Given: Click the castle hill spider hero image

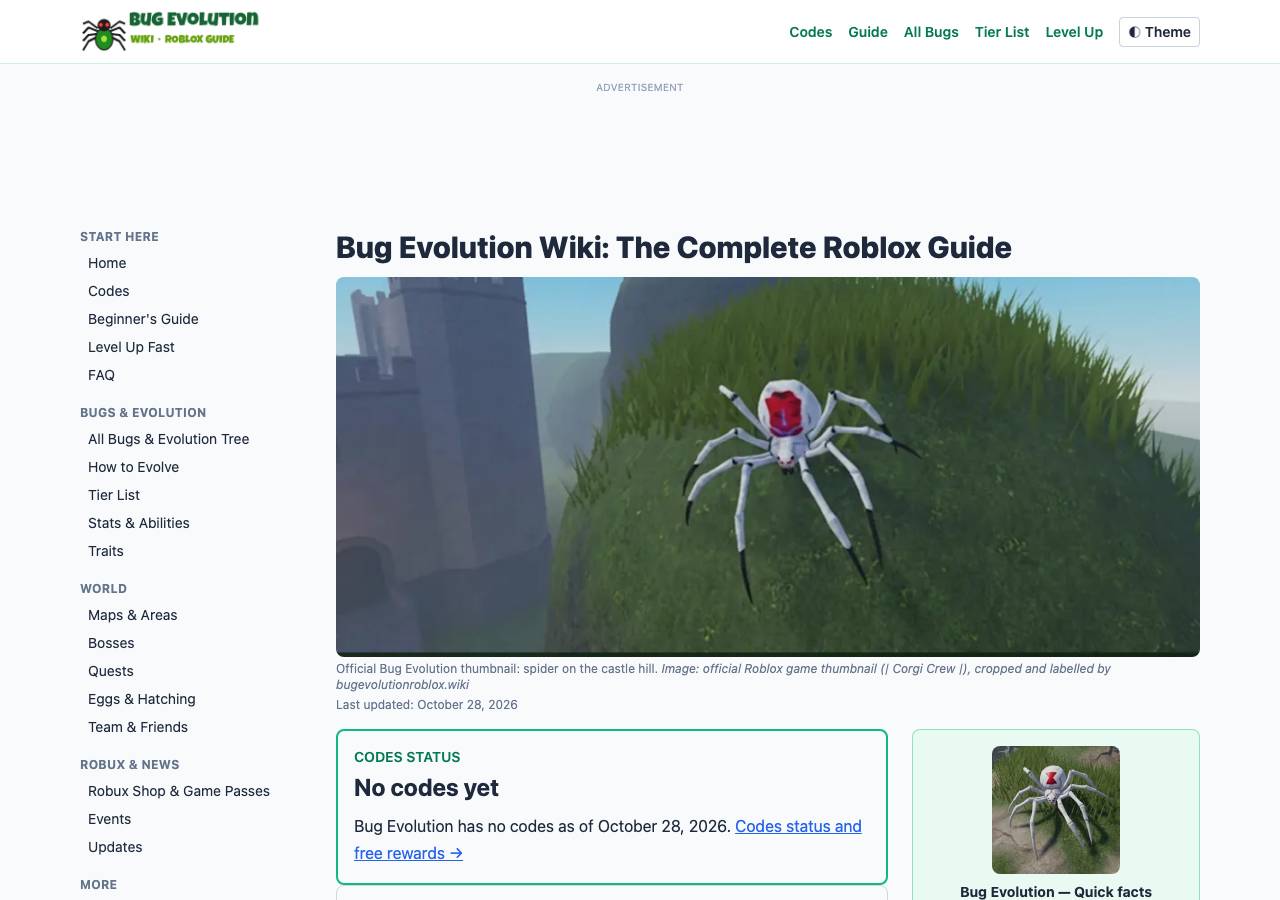Looking at the screenshot, I should click(768, 467).
